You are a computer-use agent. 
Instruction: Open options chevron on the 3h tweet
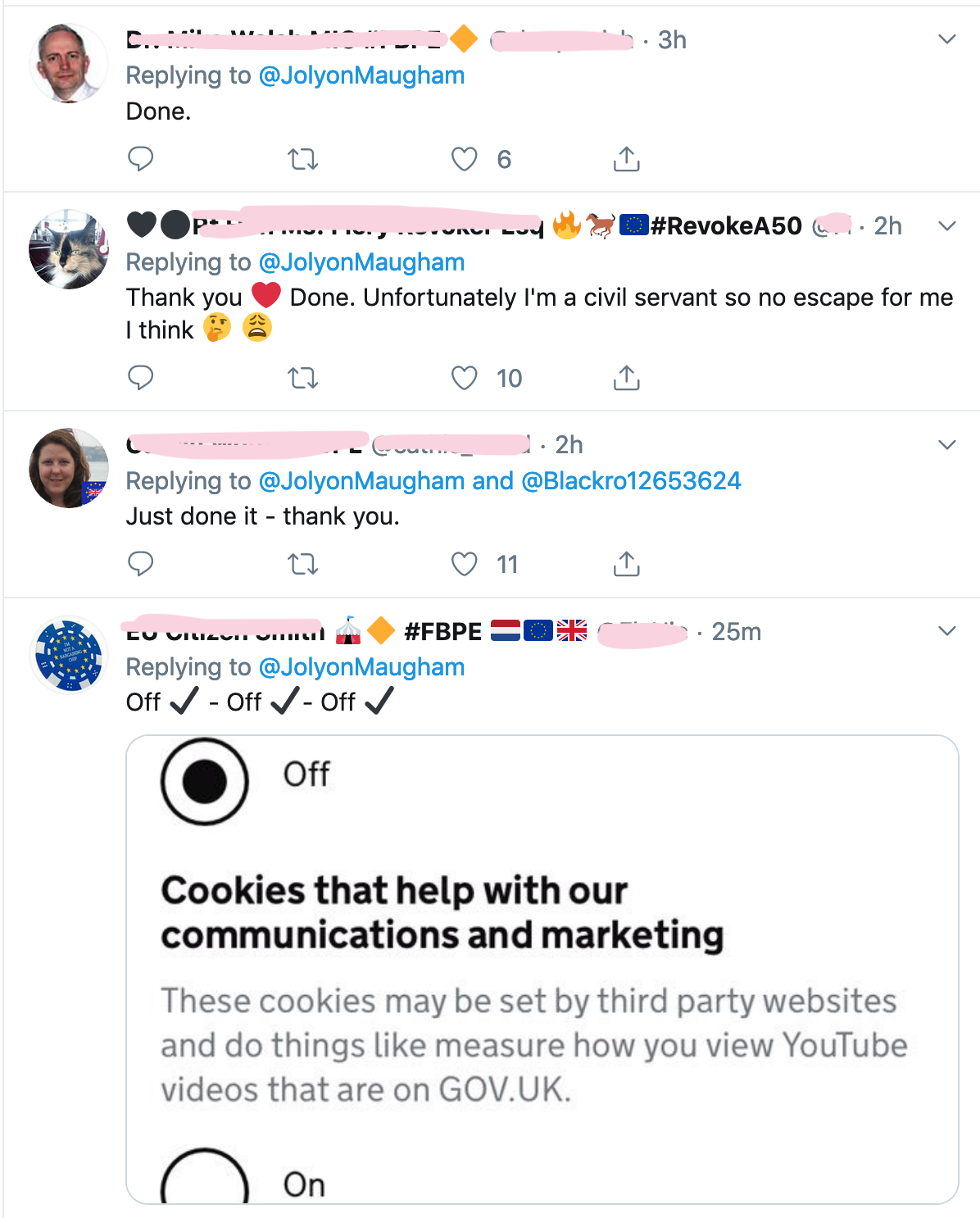tap(947, 39)
